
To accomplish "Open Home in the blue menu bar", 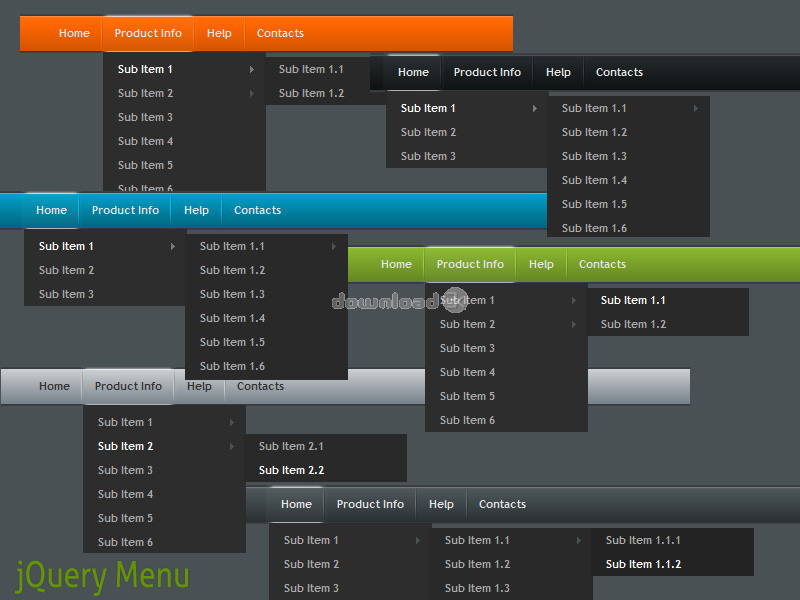I will [52, 210].
